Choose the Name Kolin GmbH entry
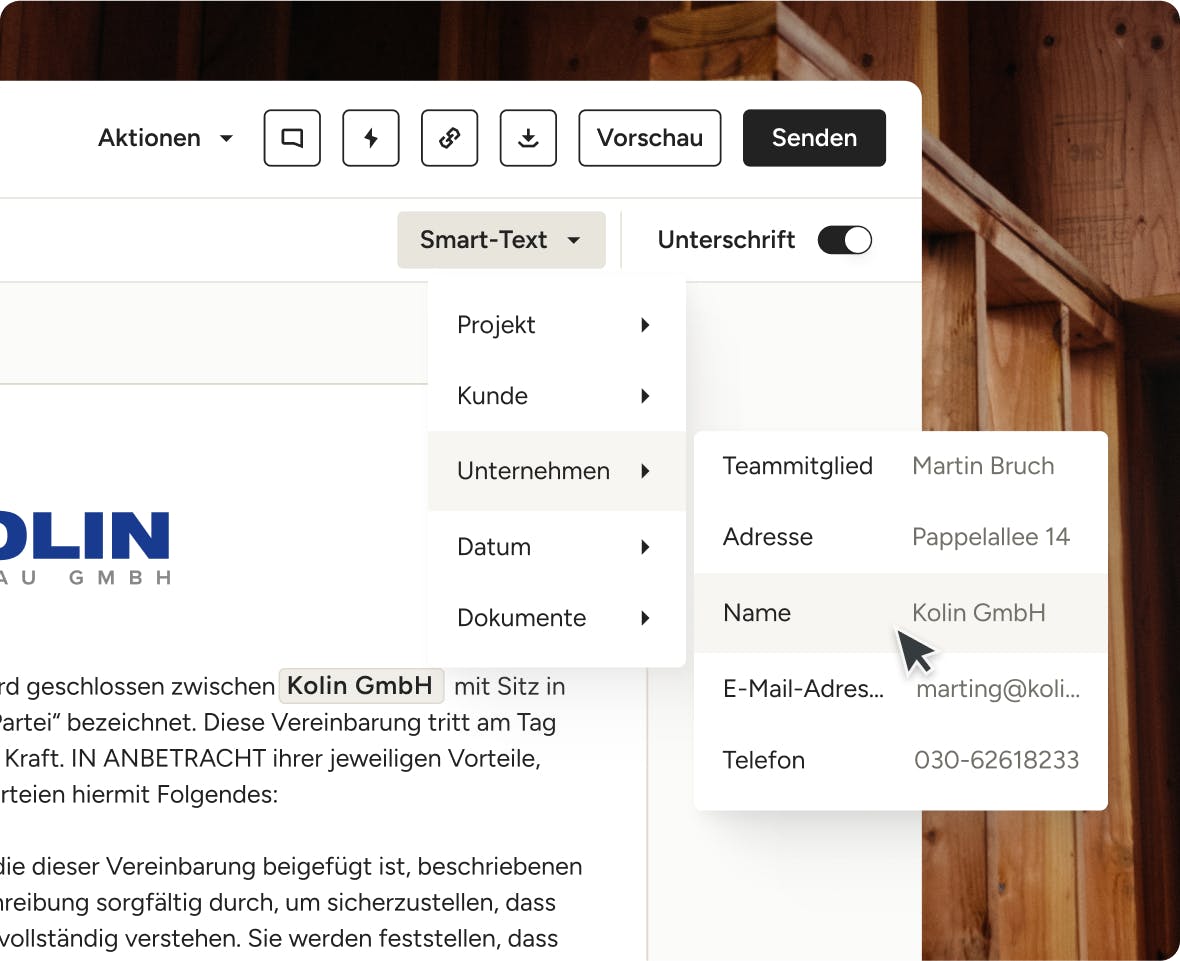 pyautogui.click(x=900, y=613)
